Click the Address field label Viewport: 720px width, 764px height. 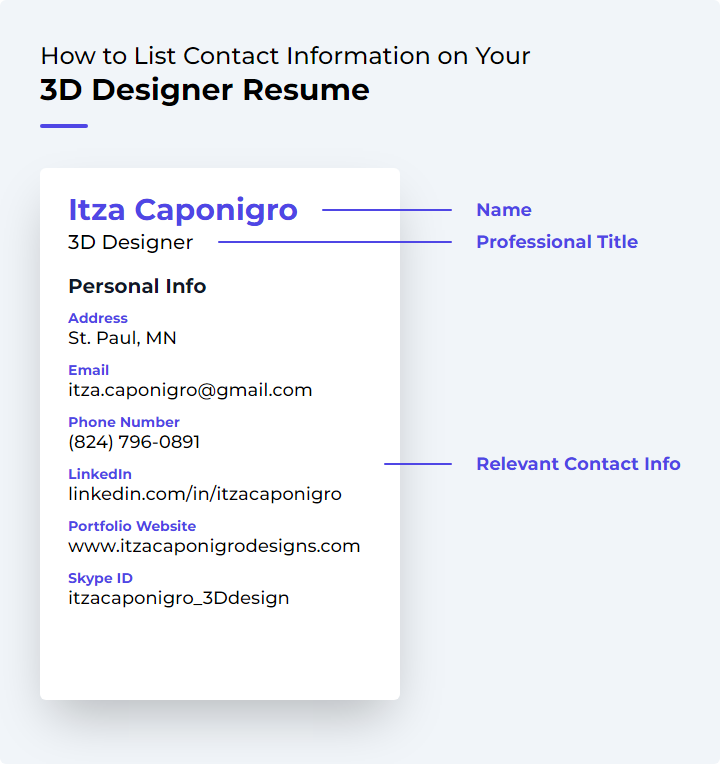click(98, 318)
